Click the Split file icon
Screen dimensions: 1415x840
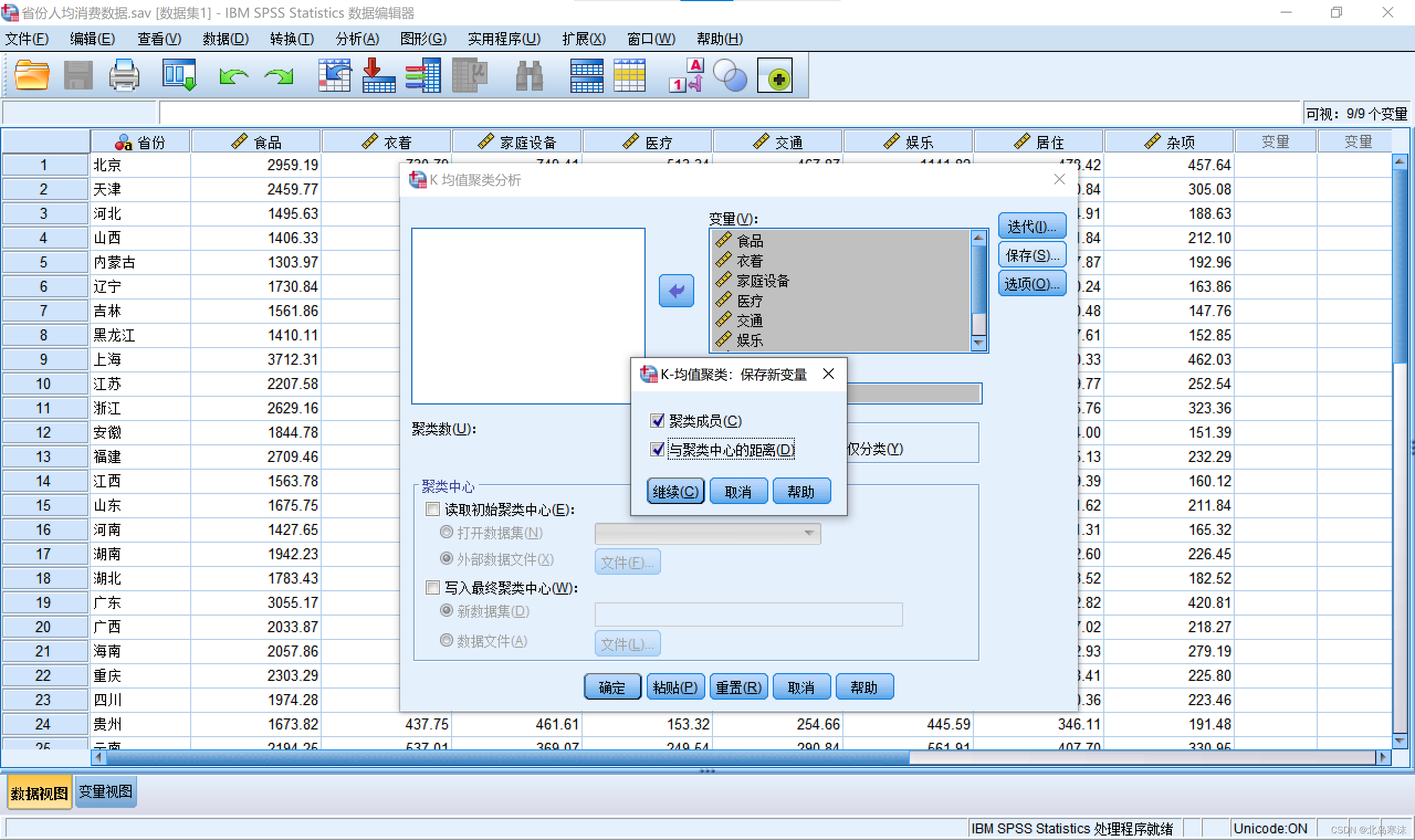(x=586, y=75)
